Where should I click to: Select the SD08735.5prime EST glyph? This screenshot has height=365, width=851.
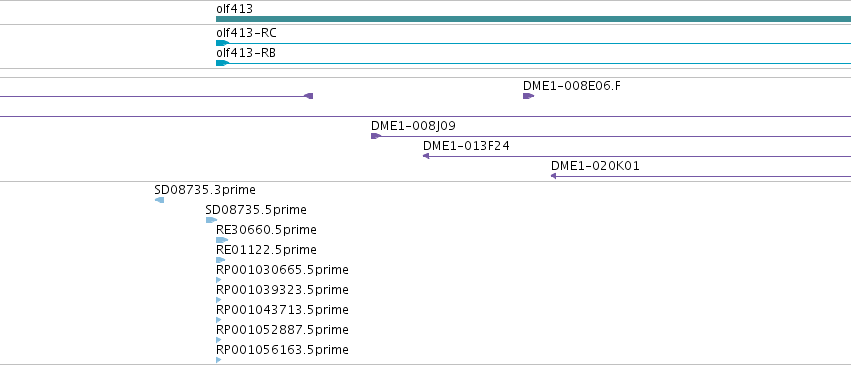(211, 220)
